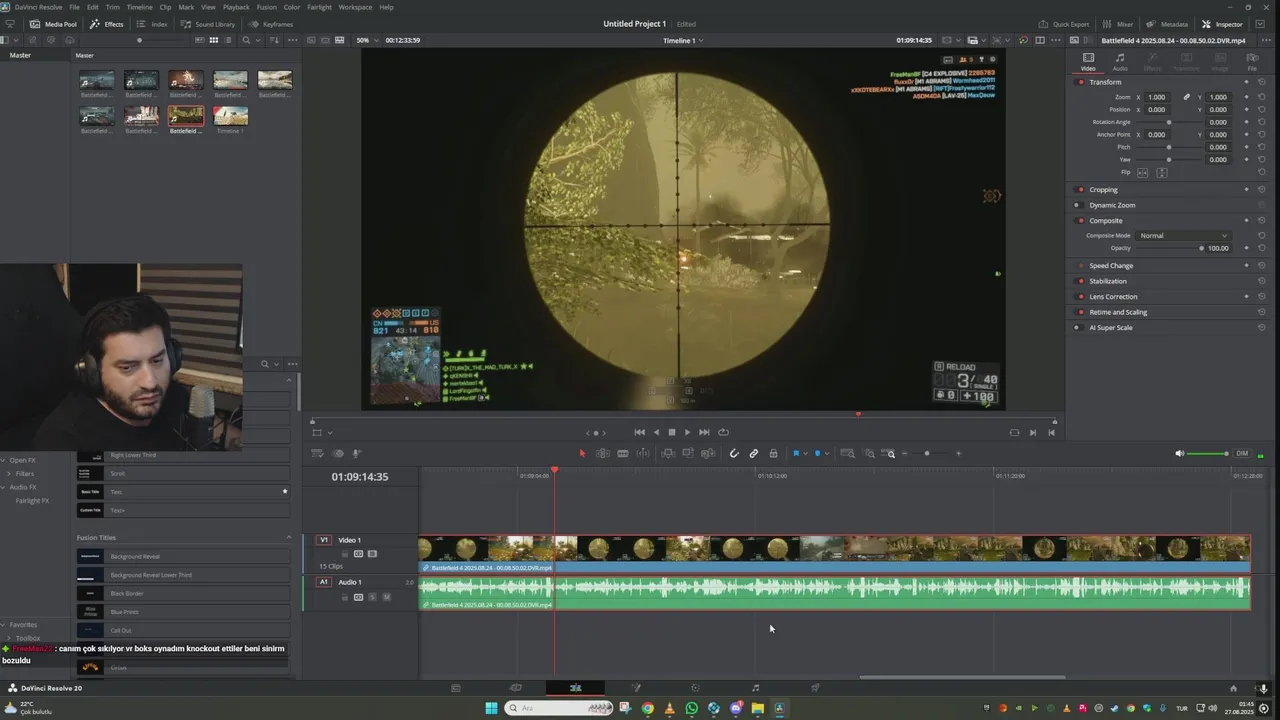Viewport: 1280px width, 720px height.
Task: Open the Edit page icon at bottom
Action: coord(575,688)
